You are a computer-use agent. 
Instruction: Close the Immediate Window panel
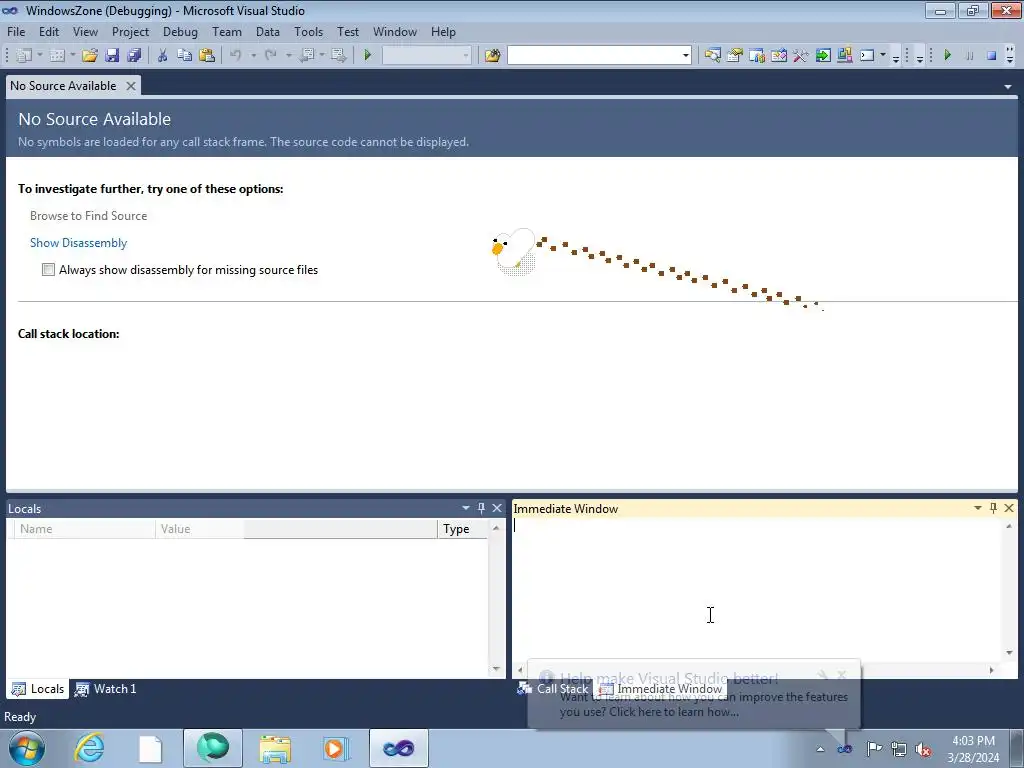point(1009,508)
